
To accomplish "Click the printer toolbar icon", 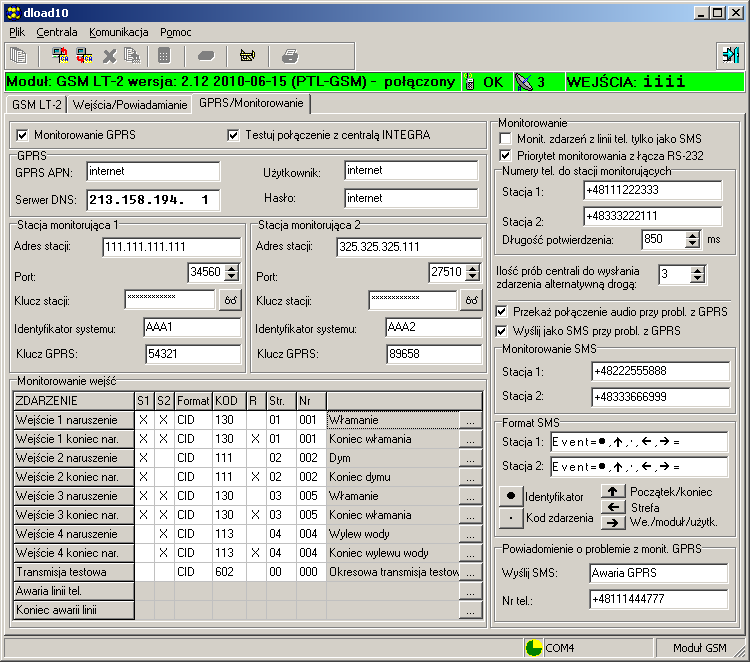I will [x=290, y=56].
